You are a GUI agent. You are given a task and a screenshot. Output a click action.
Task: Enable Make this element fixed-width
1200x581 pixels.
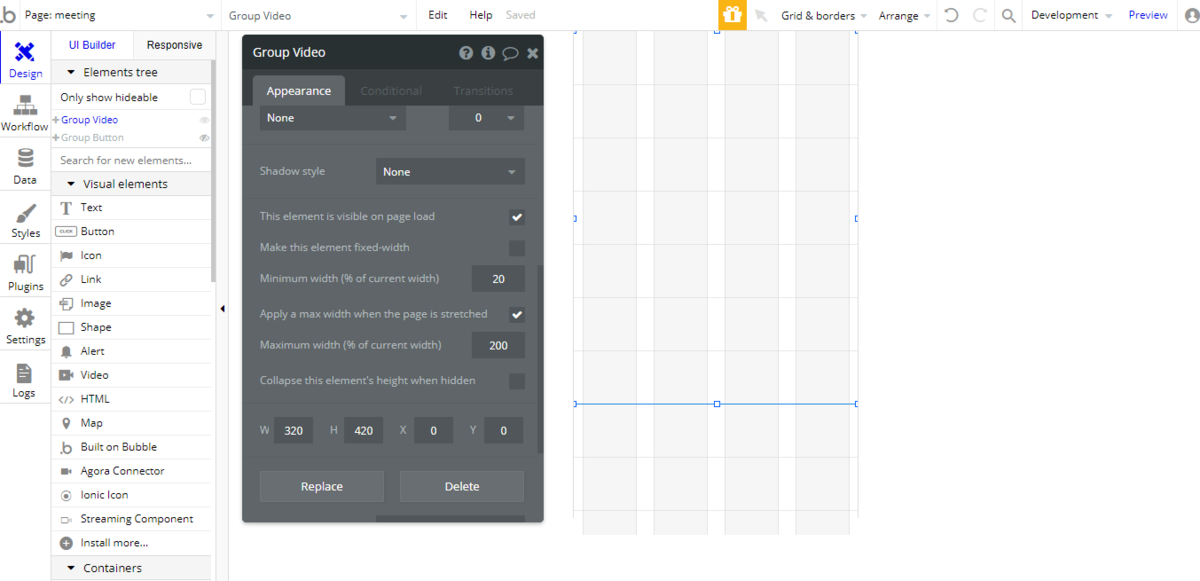[517, 248]
